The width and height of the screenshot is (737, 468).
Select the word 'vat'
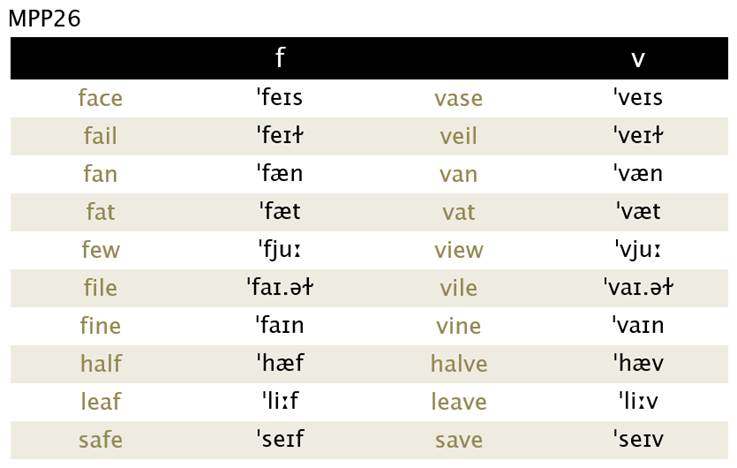coord(458,212)
